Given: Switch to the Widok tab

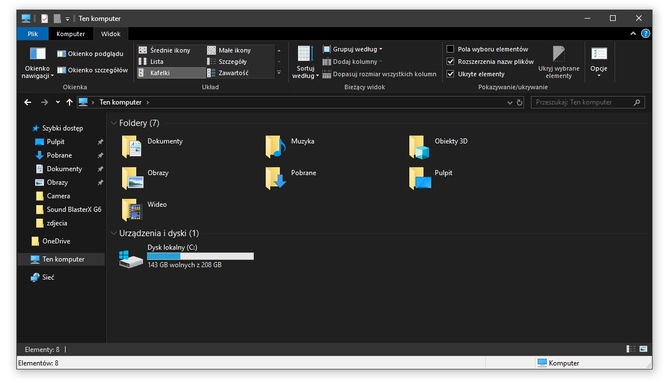Looking at the screenshot, I should (x=110, y=34).
